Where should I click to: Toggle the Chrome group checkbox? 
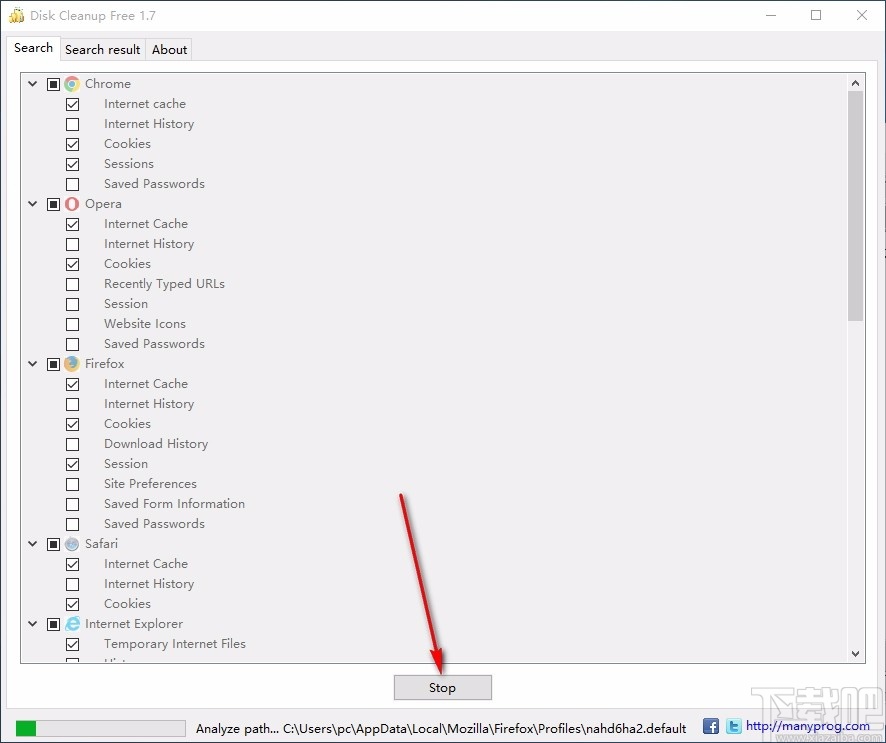click(x=53, y=84)
